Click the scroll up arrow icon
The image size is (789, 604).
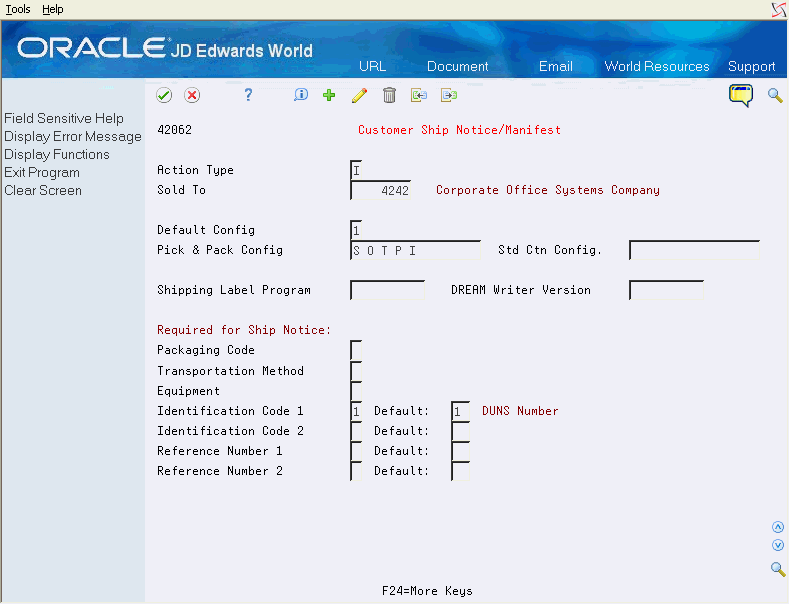pyautogui.click(x=778, y=527)
